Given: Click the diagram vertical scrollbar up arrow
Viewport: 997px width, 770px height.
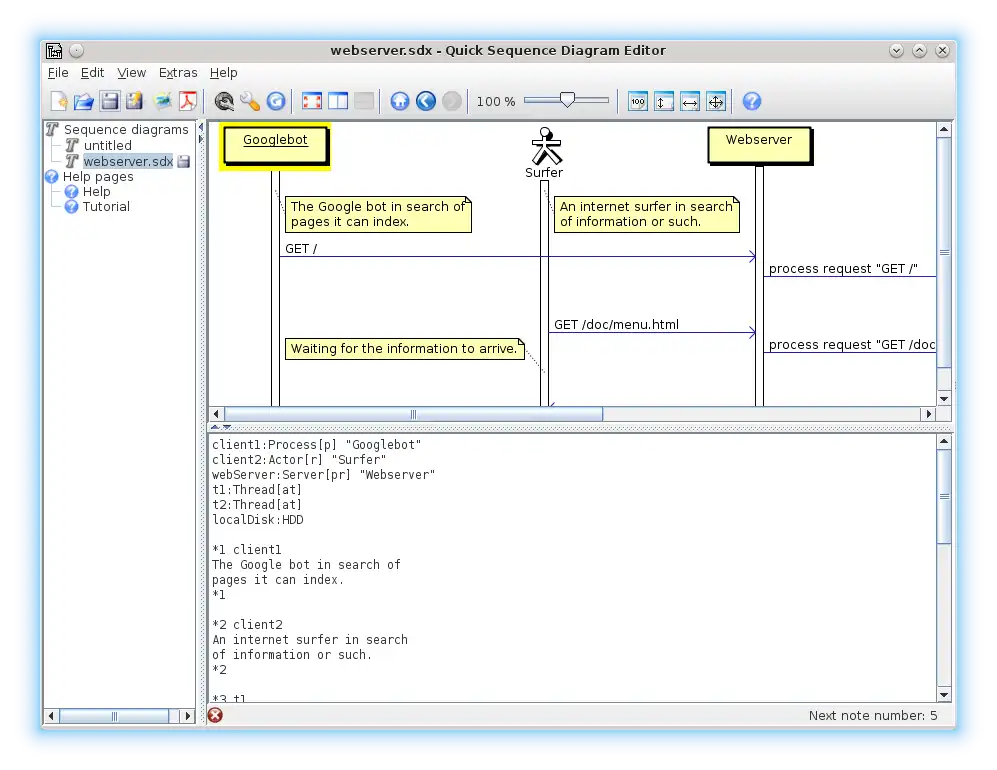Looking at the screenshot, I should click(944, 130).
